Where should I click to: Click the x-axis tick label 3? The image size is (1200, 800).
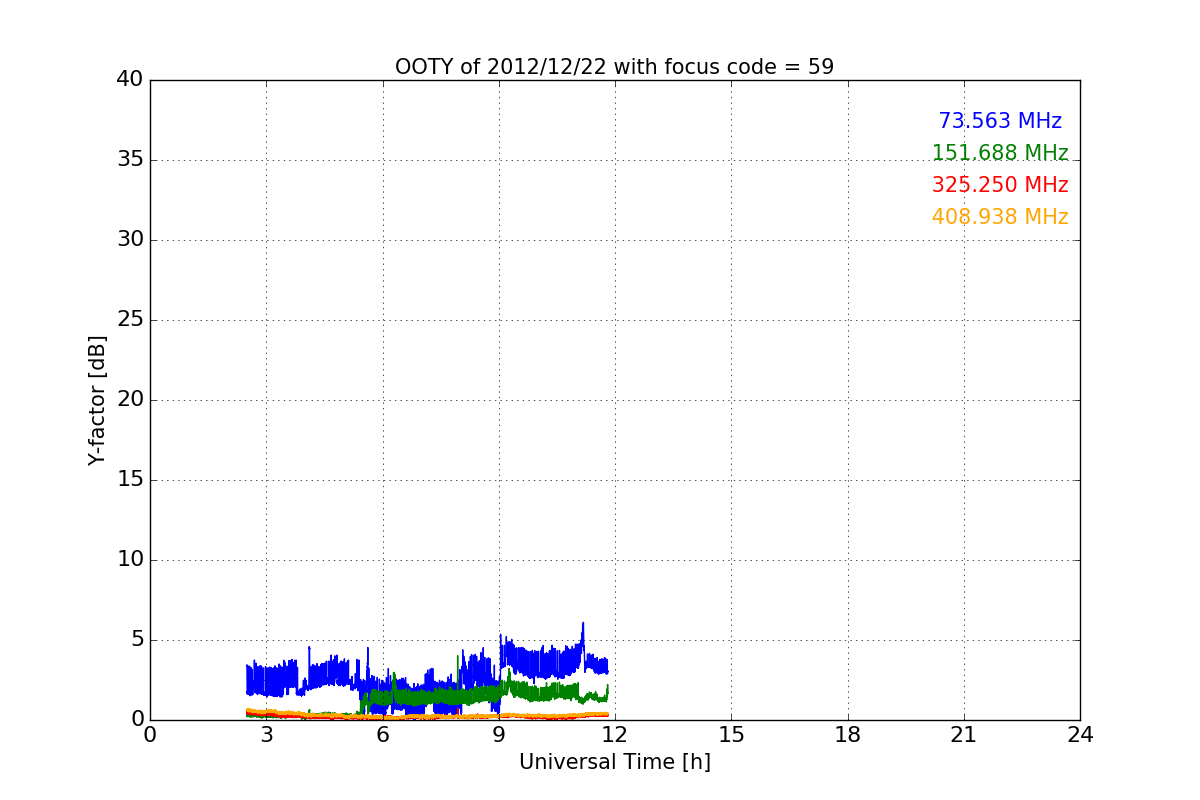click(266, 735)
